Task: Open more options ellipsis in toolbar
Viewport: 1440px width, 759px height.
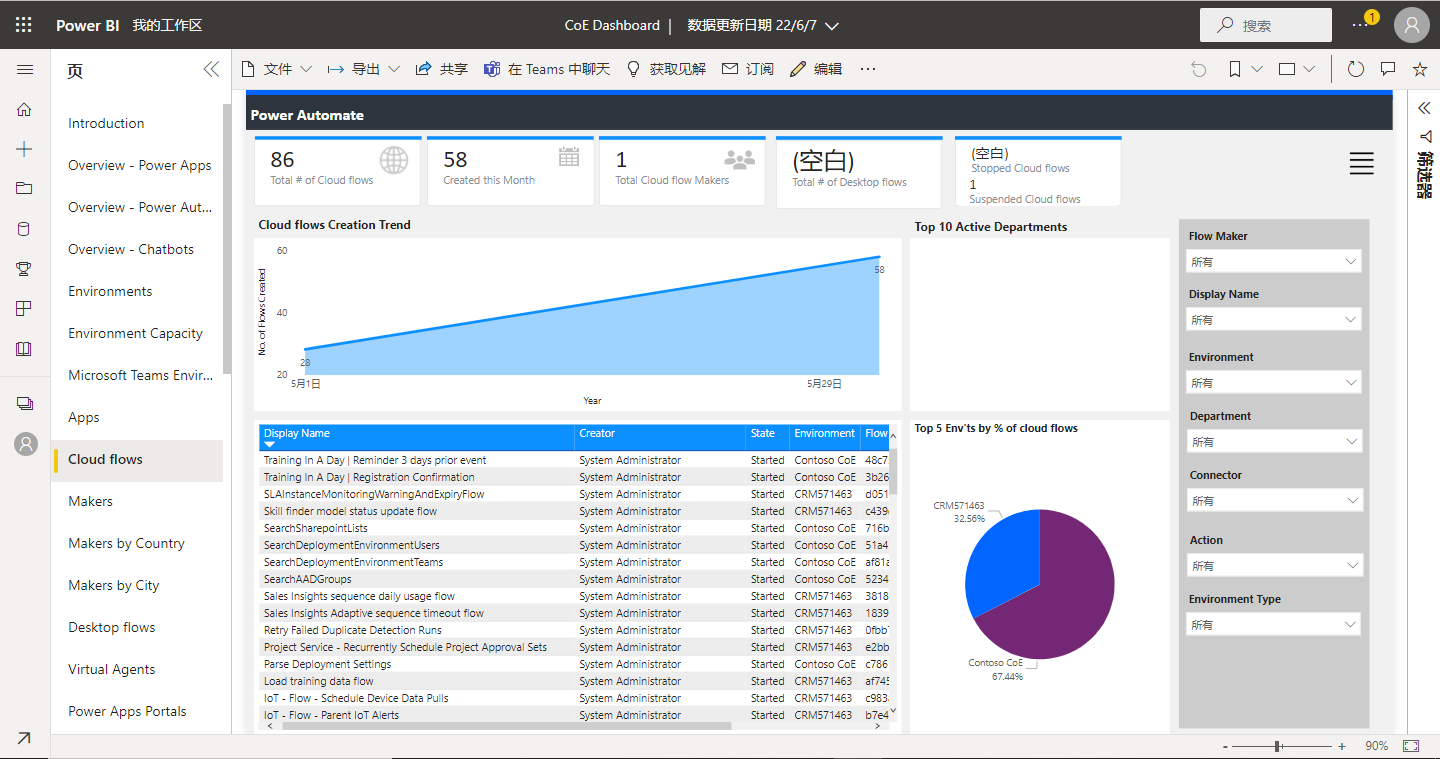Action: pos(868,69)
